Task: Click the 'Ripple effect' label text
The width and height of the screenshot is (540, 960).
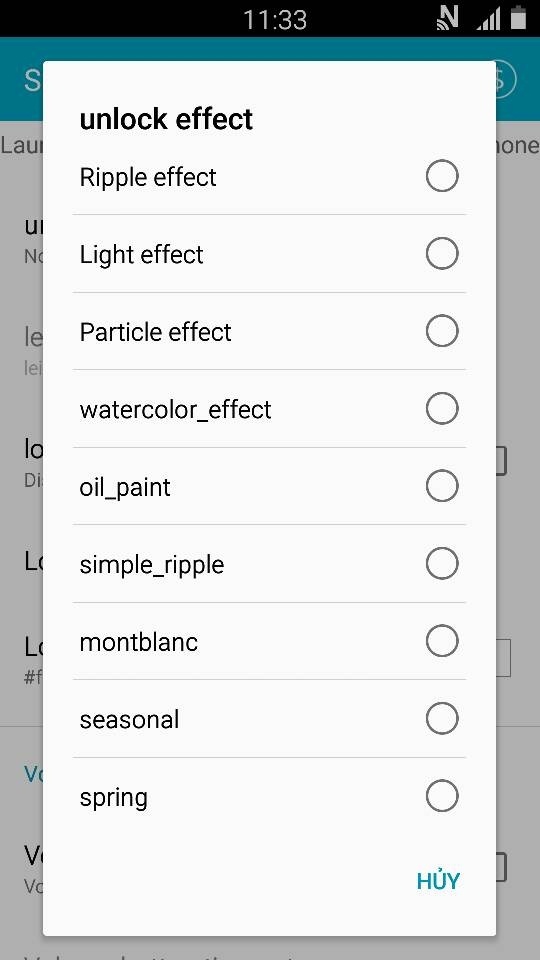Action: tap(148, 177)
